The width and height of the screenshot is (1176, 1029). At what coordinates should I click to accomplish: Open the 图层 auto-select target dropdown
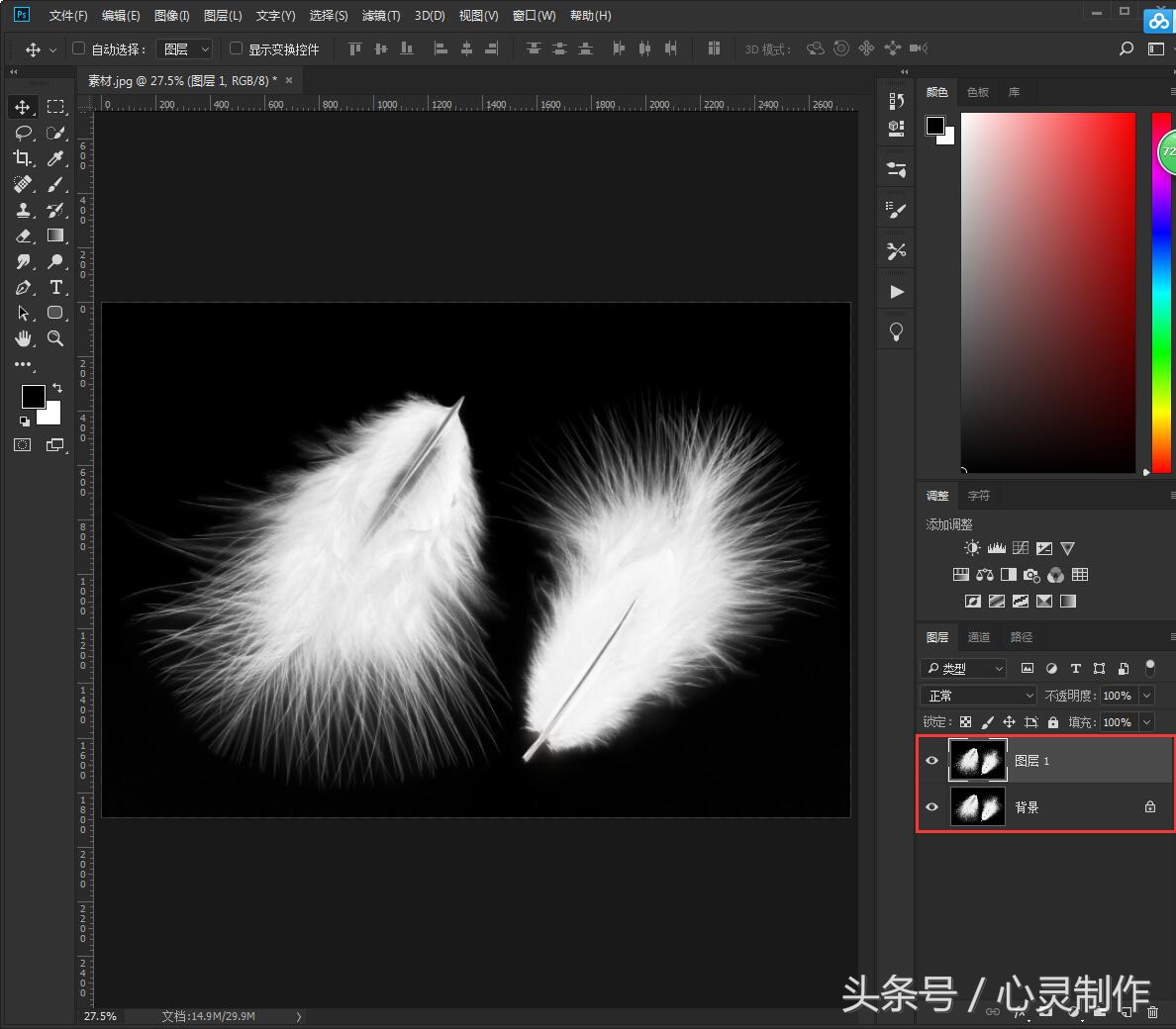point(185,48)
